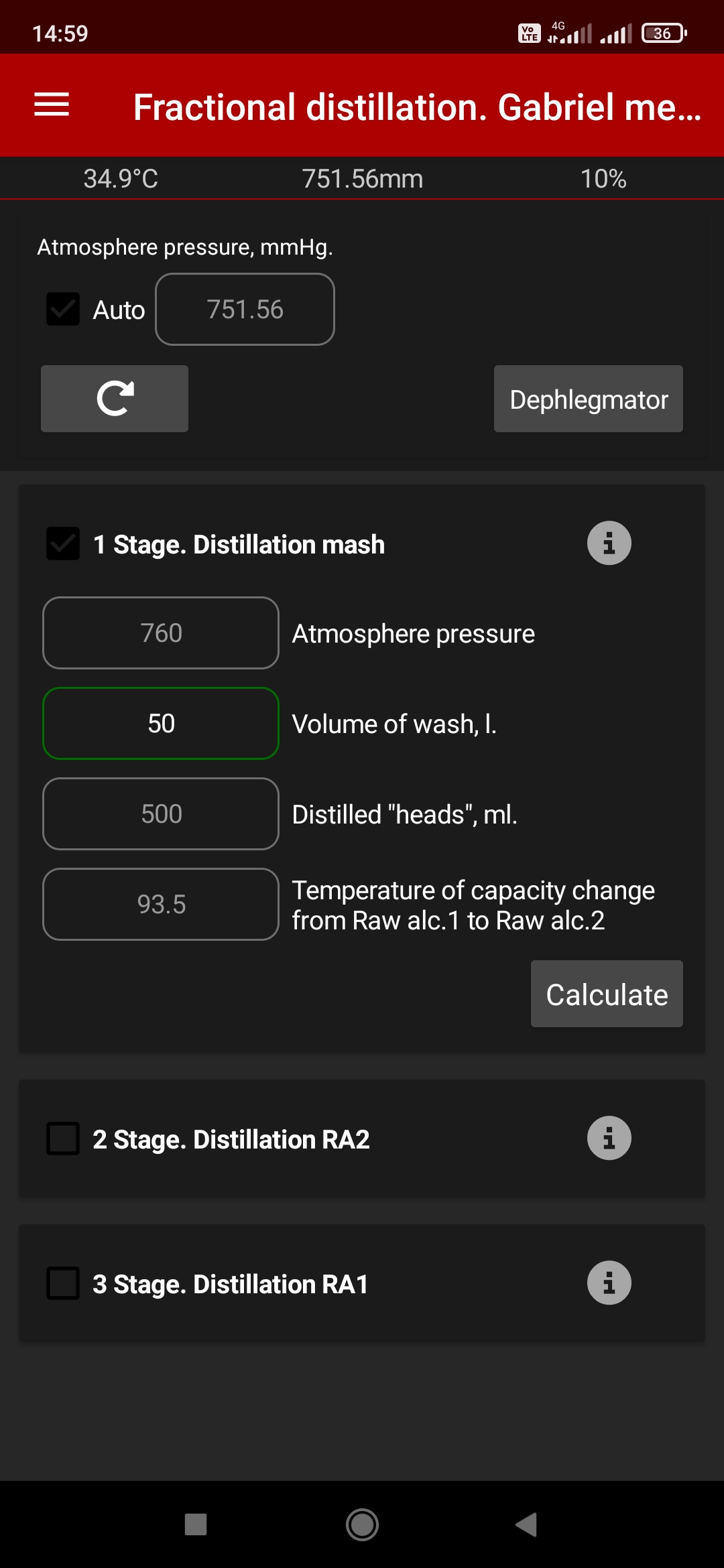Tap the refresh pressure icon button
This screenshot has width=724, height=1568.
[115, 399]
